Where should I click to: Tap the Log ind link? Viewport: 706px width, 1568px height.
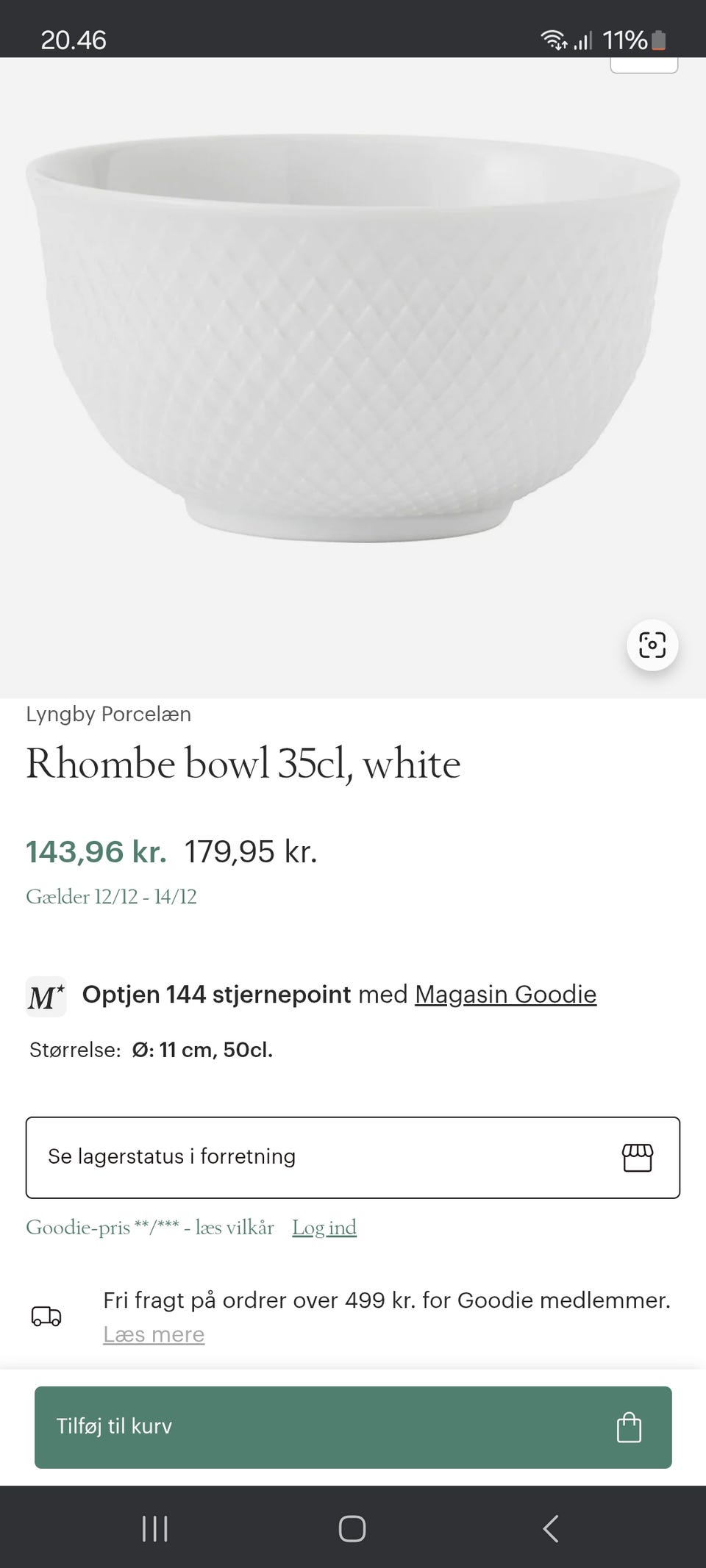point(324,1227)
